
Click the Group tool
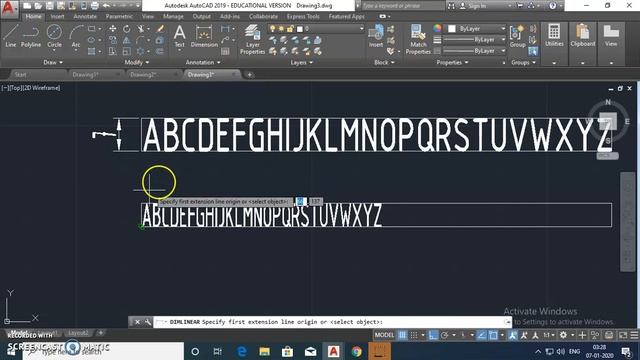tap(518, 36)
